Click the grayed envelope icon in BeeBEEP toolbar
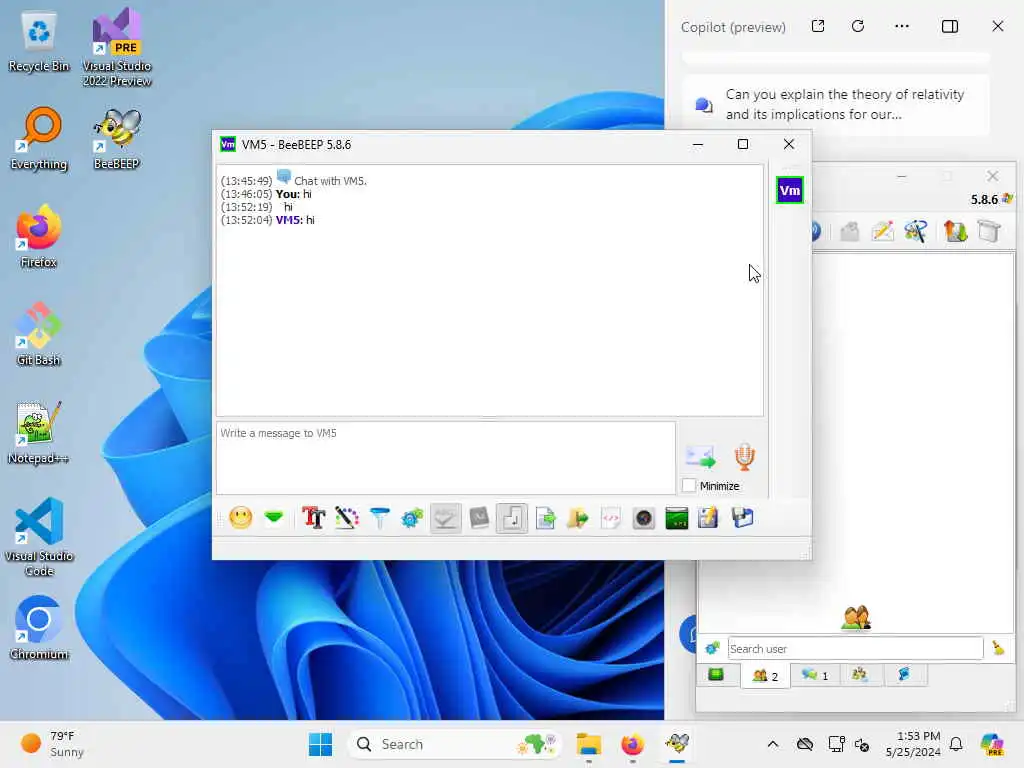 (x=850, y=231)
